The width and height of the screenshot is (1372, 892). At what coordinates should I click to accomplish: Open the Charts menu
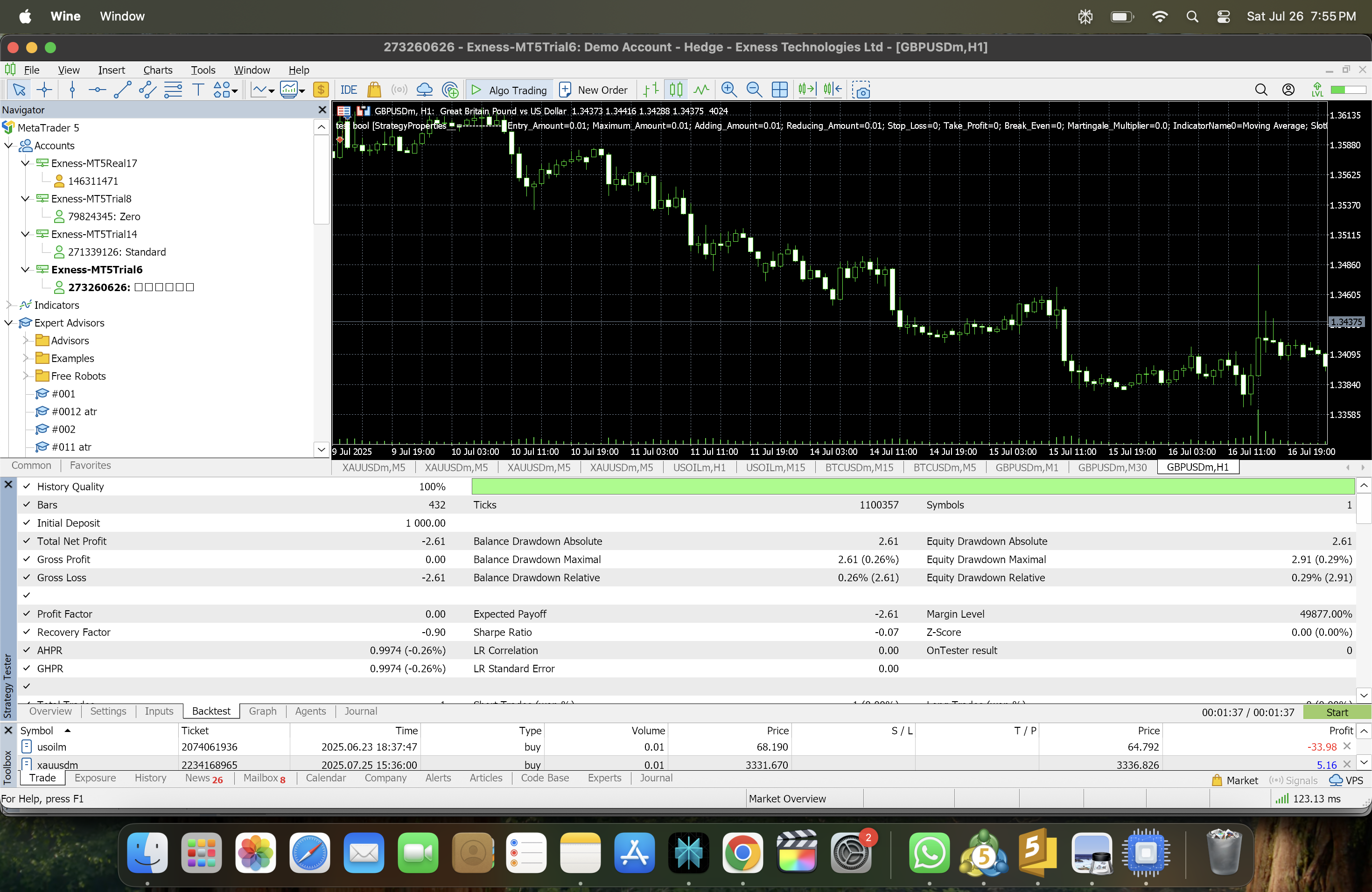tap(158, 70)
